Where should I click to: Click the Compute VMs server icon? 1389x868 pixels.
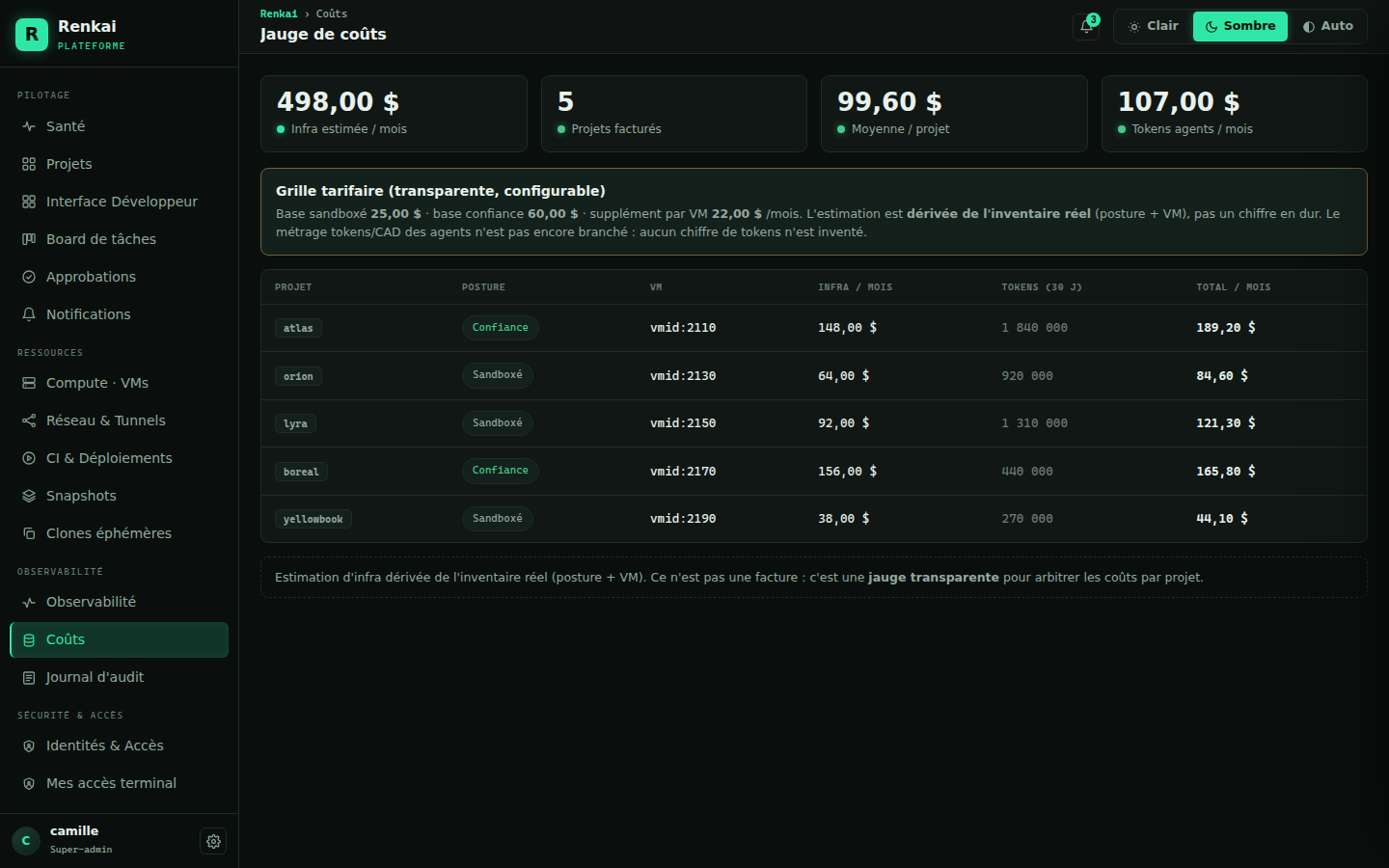(29, 383)
